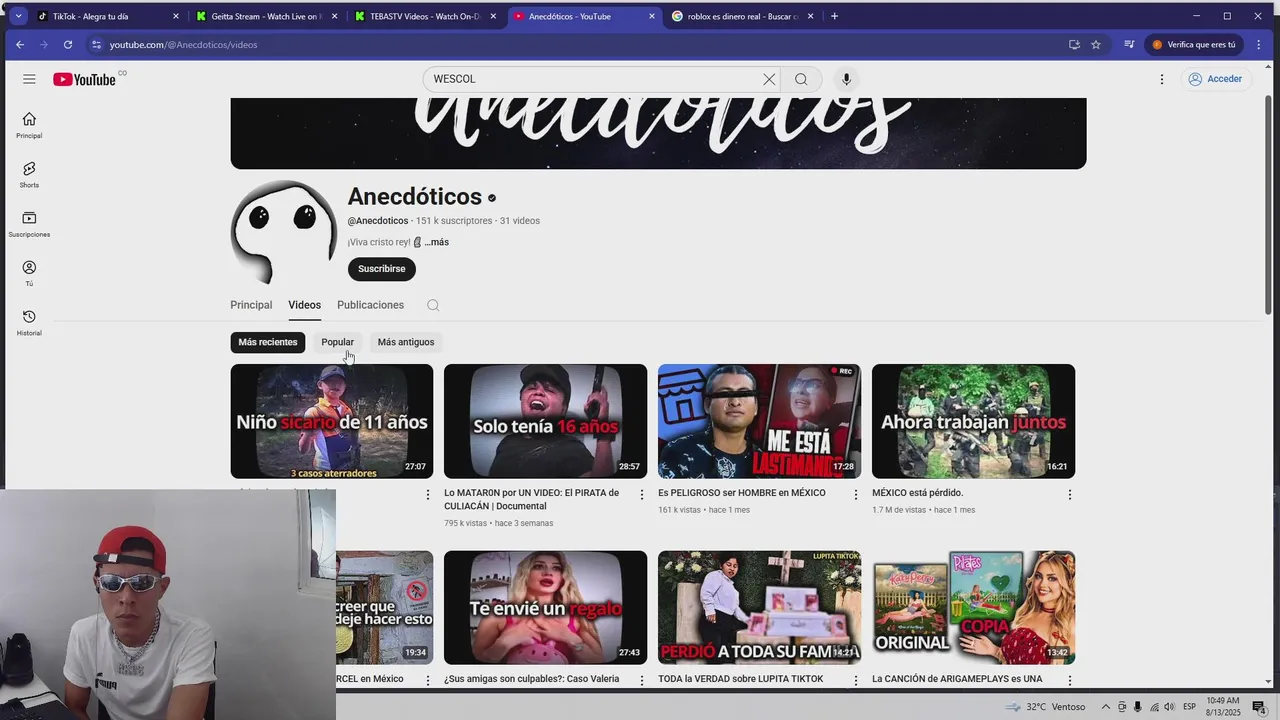The height and width of the screenshot is (720, 1280).
Task: Switch to roblox es dinero real tab
Action: point(742,16)
